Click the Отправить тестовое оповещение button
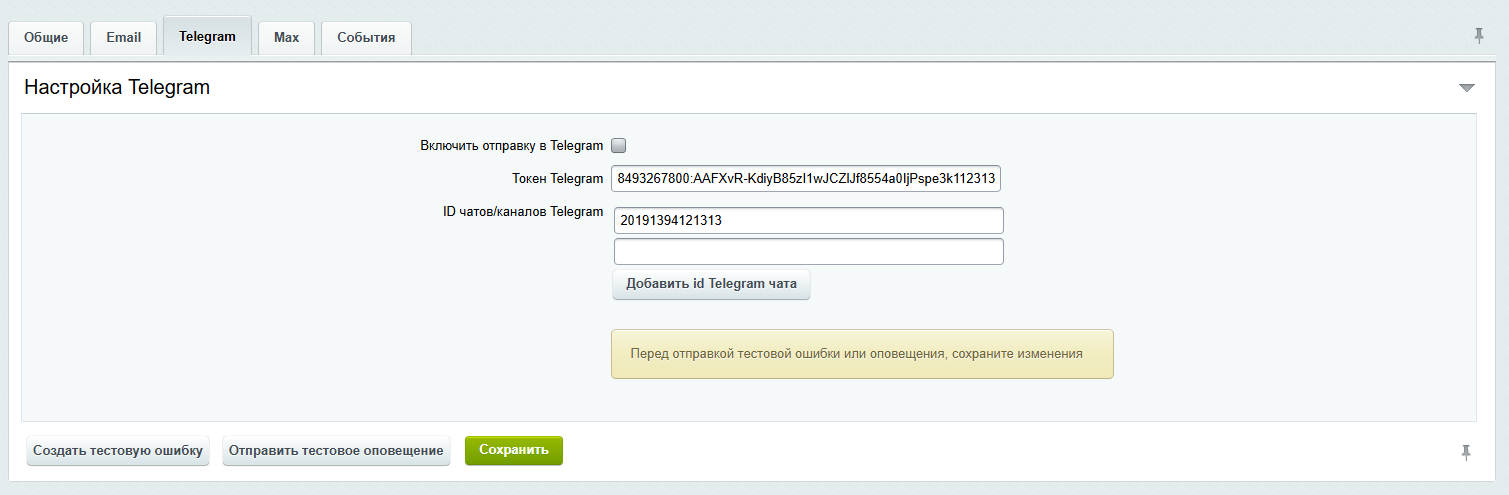This screenshot has height=495, width=1509. (x=336, y=451)
